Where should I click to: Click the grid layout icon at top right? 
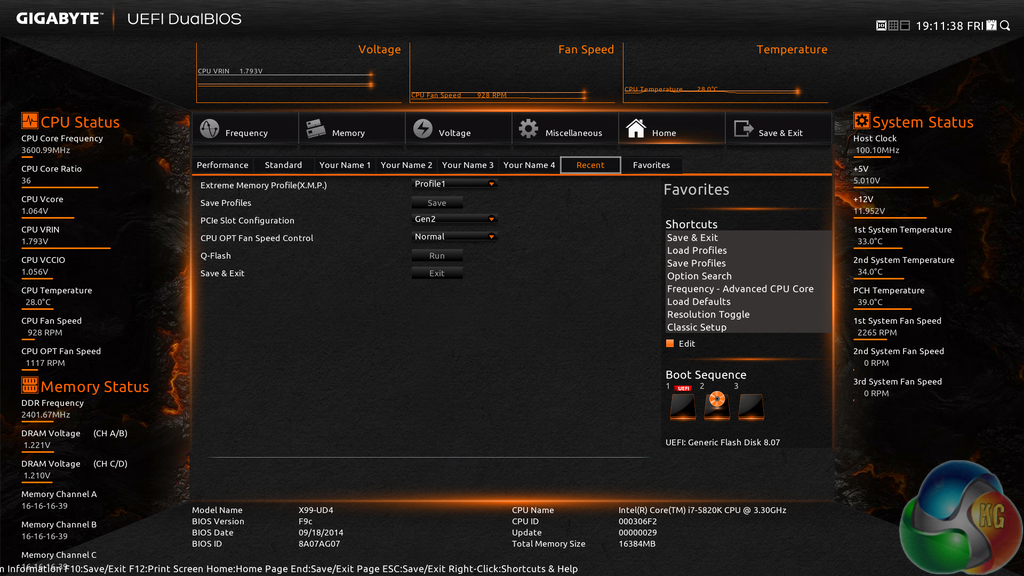[893, 25]
